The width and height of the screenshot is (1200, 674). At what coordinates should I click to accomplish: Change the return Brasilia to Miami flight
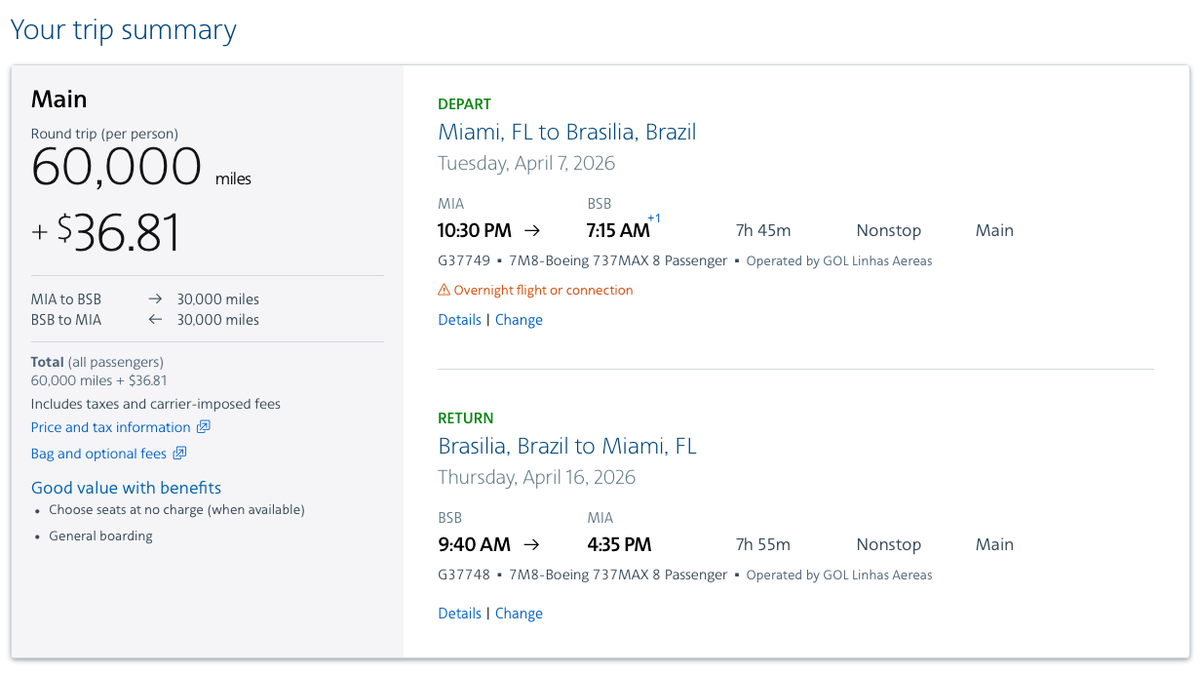519,614
